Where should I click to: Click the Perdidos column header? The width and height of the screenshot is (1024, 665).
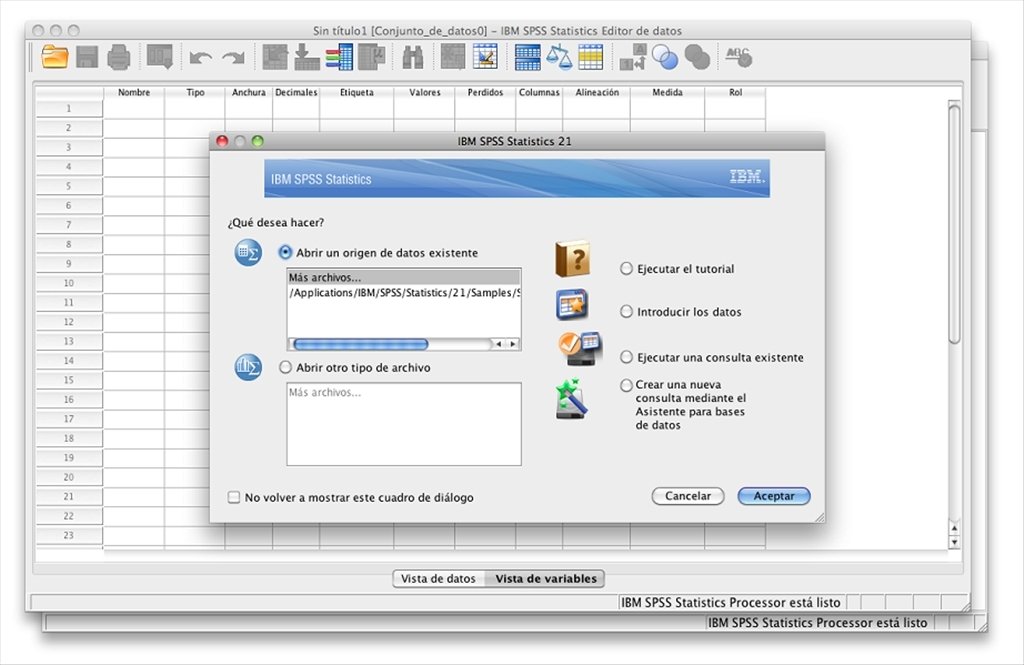(x=485, y=93)
